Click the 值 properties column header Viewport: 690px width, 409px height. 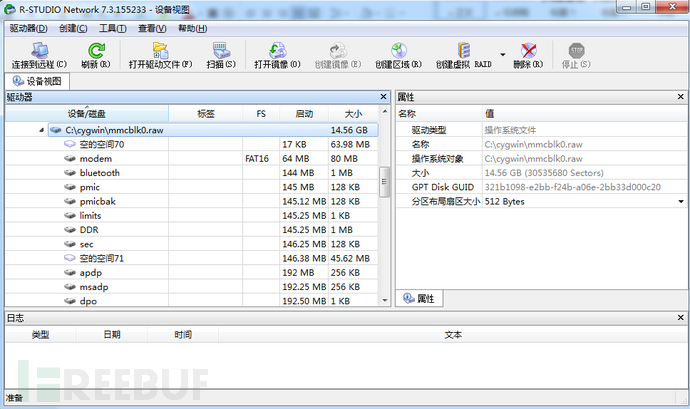pos(585,114)
